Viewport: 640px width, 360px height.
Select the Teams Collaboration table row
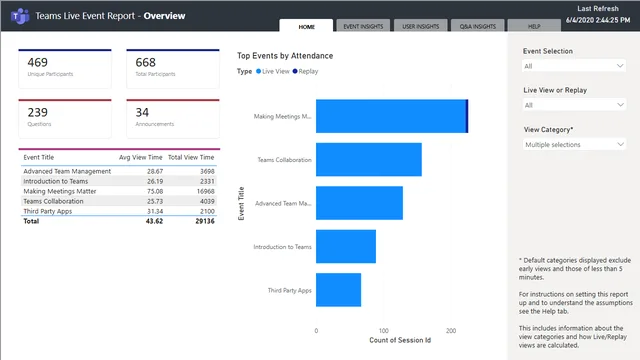click(x=119, y=201)
